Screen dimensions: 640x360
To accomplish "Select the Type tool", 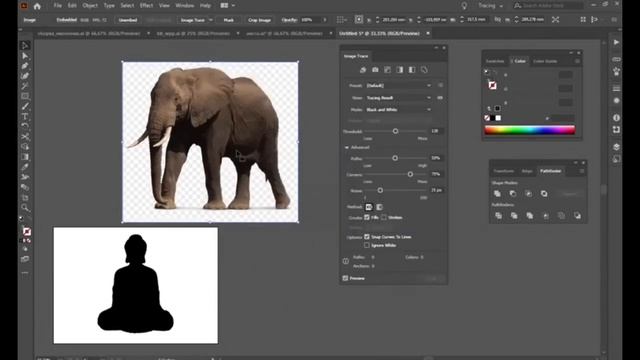I will (25, 116).
